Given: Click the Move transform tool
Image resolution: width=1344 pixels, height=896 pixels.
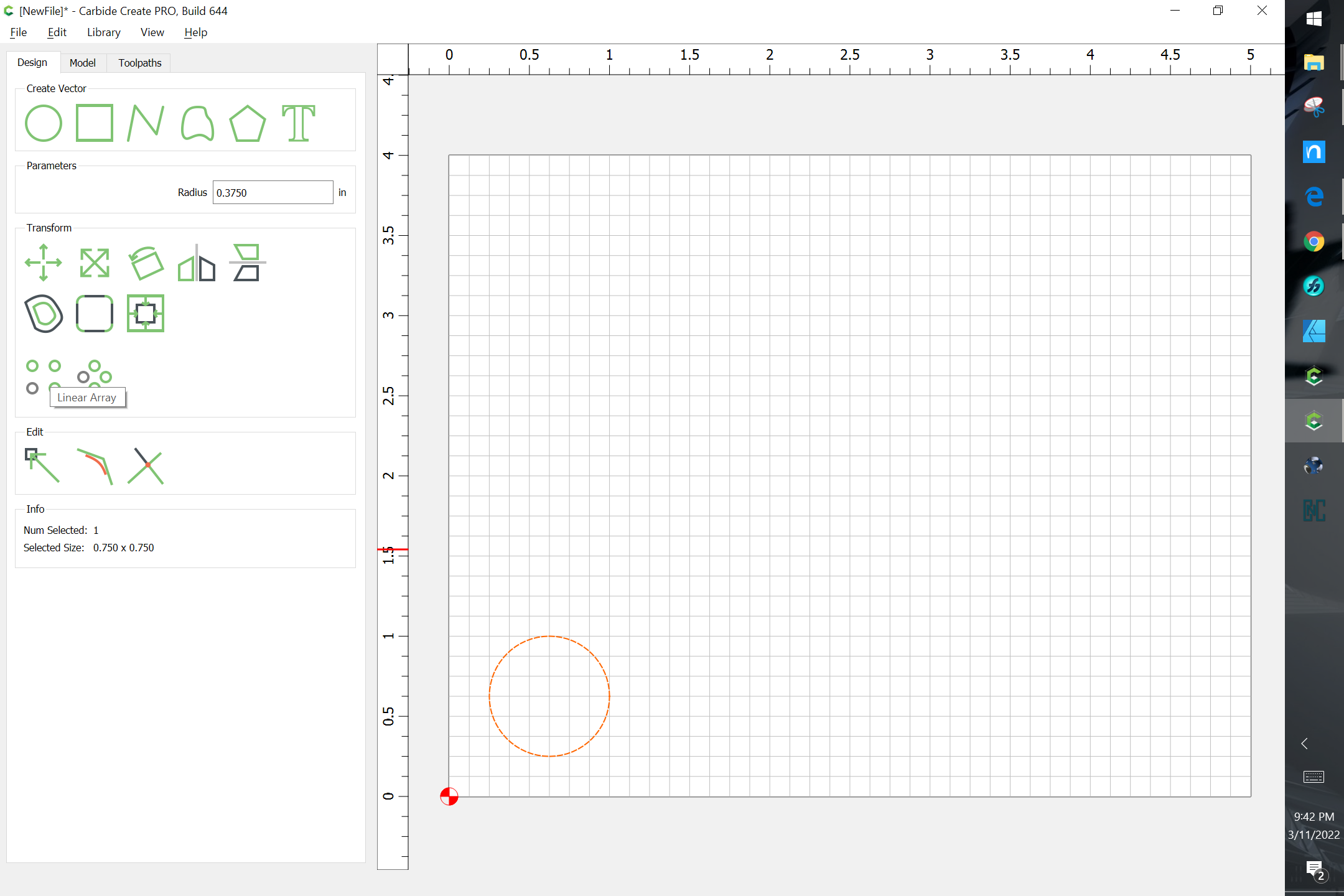Looking at the screenshot, I should pyautogui.click(x=44, y=263).
